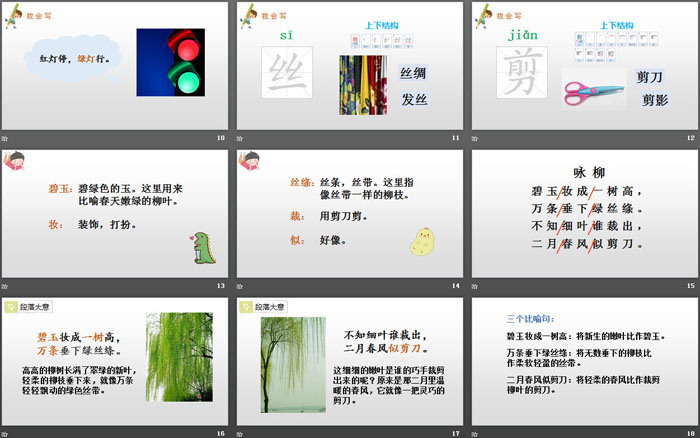
Task: Click animation star icon under slide 14
Action: click(240, 286)
